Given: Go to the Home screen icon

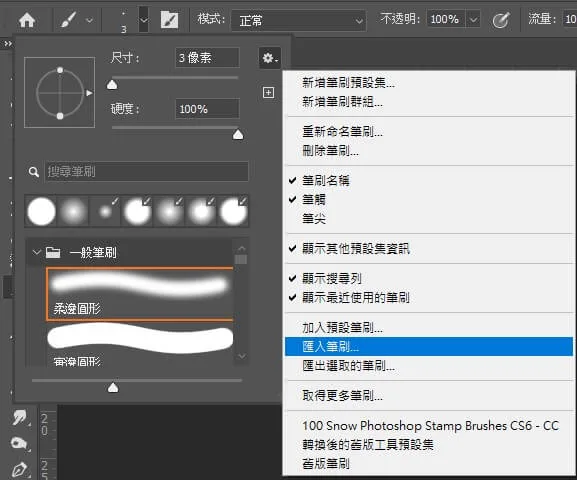Looking at the screenshot, I should click(x=27, y=20).
